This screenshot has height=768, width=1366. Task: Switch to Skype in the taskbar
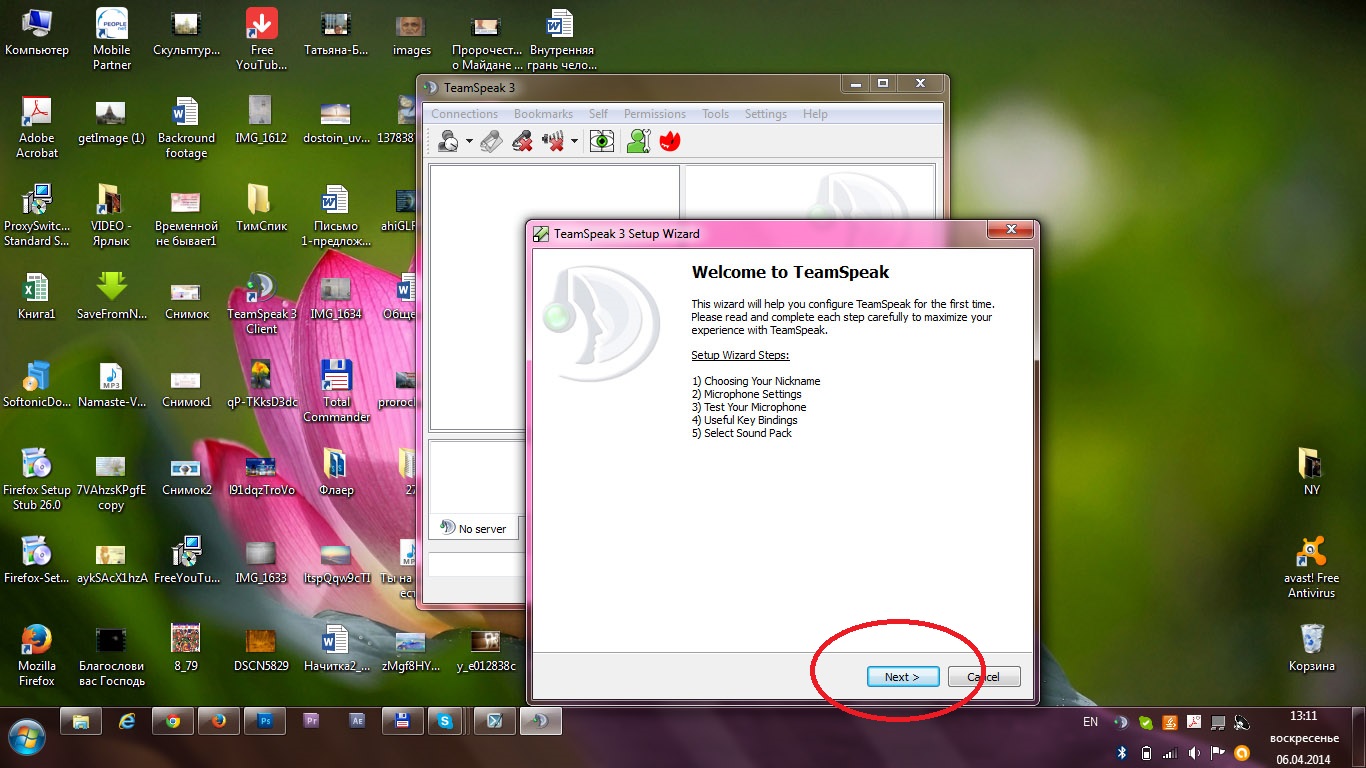point(445,721)
